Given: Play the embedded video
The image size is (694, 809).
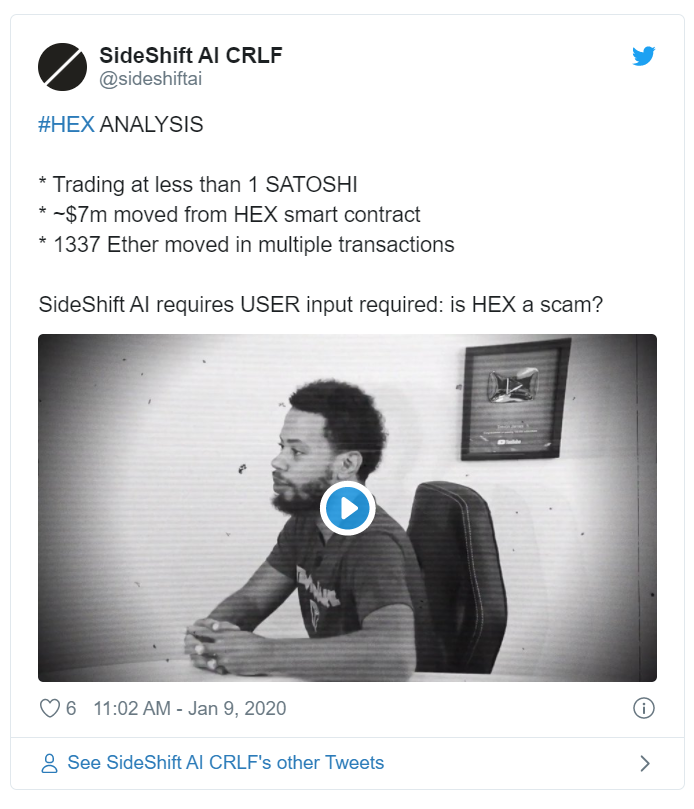Looking at the screenshot, I should pos(347,508).
